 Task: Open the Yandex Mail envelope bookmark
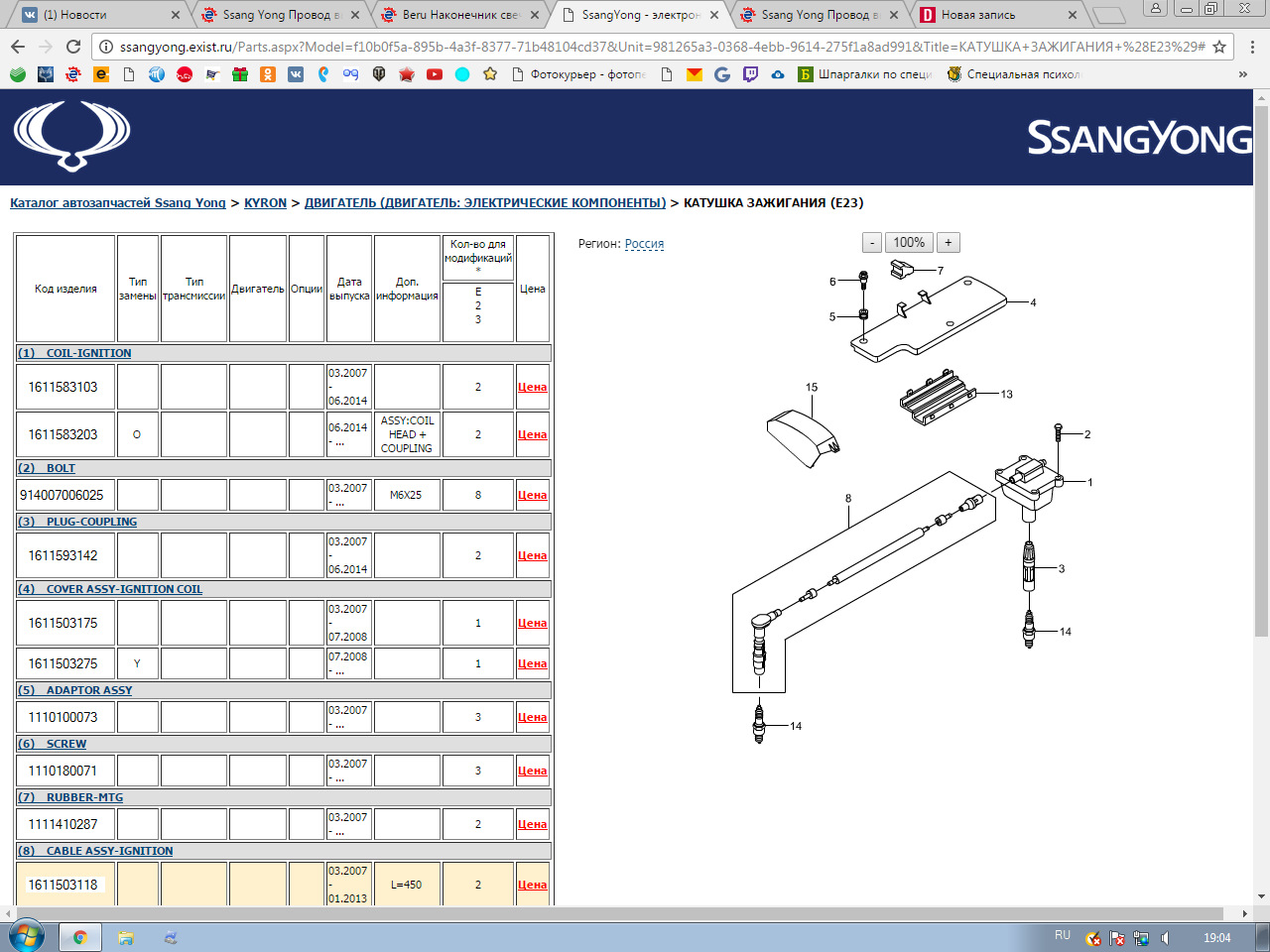pos(695,74)
